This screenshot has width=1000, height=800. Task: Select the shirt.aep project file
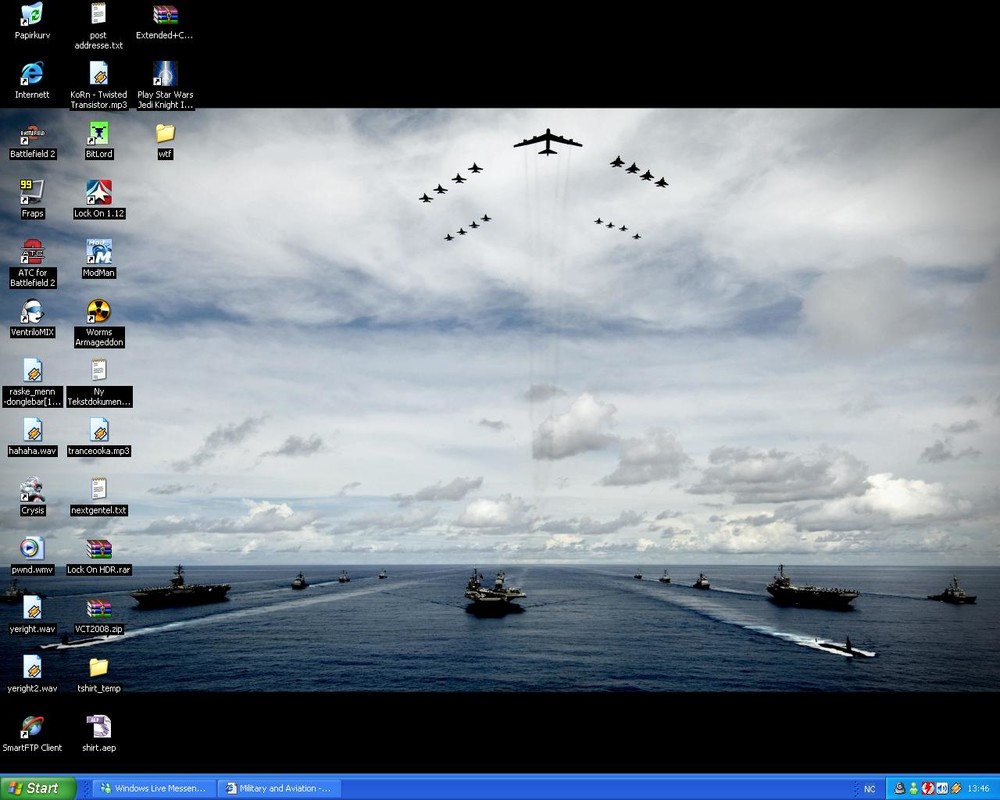pyautogui.click(x=98, y=727)
